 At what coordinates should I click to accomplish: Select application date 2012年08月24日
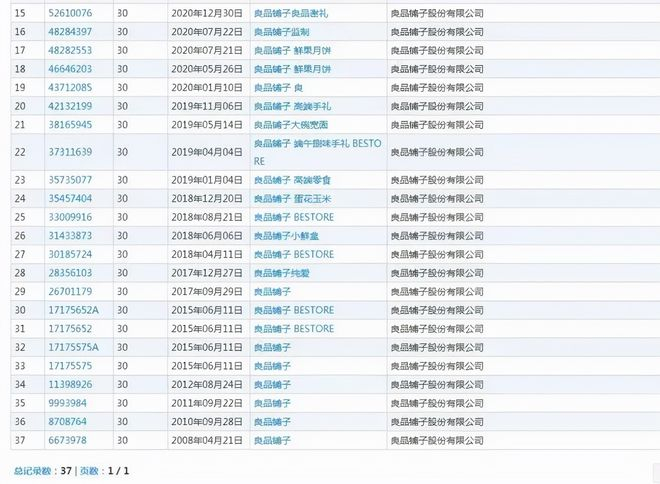point(207,384)
